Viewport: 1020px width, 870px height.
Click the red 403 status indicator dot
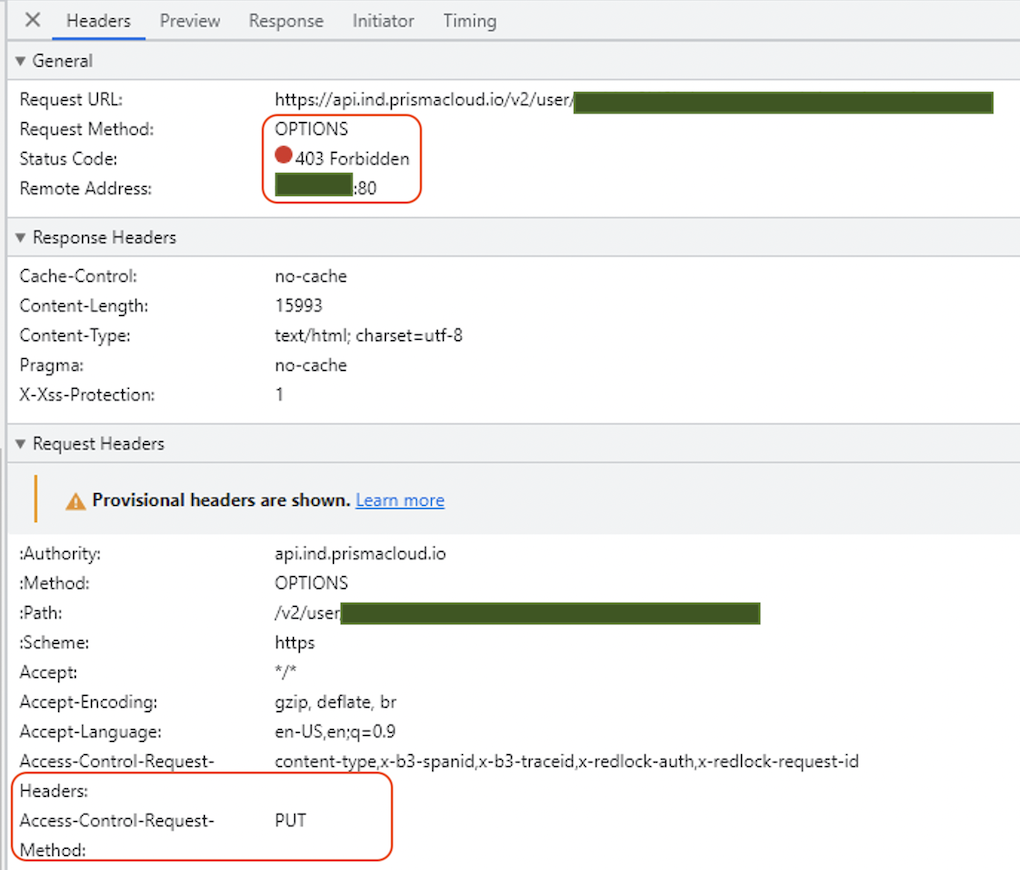(x=283, y=157)
